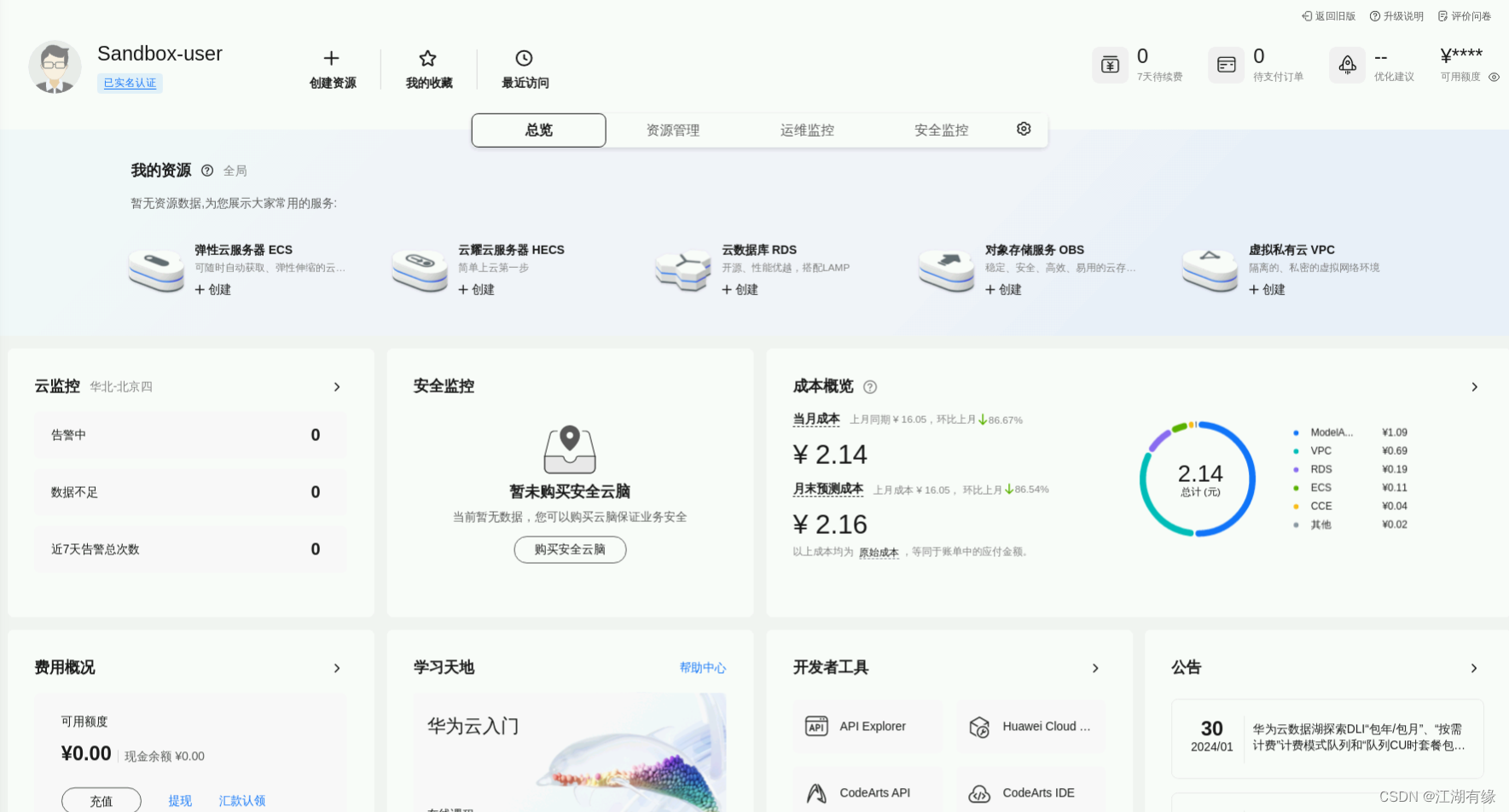Viewport: 1509px width, 812px height.
Task: Click the Sandbox-user name
Action: [160, 54]
